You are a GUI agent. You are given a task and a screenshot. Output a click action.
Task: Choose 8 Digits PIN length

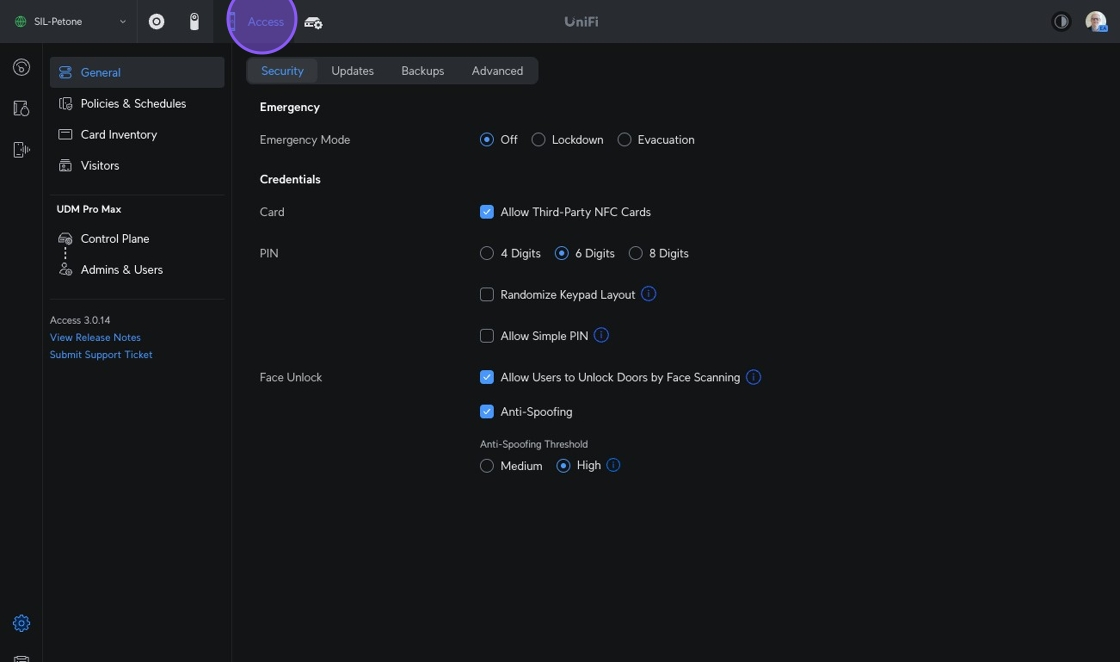(636, 254)
